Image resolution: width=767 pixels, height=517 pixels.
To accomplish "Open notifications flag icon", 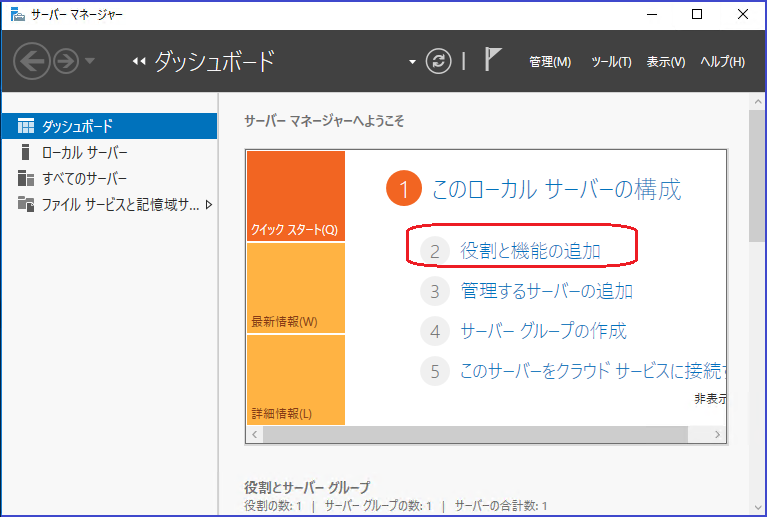I will pos(493,59).
